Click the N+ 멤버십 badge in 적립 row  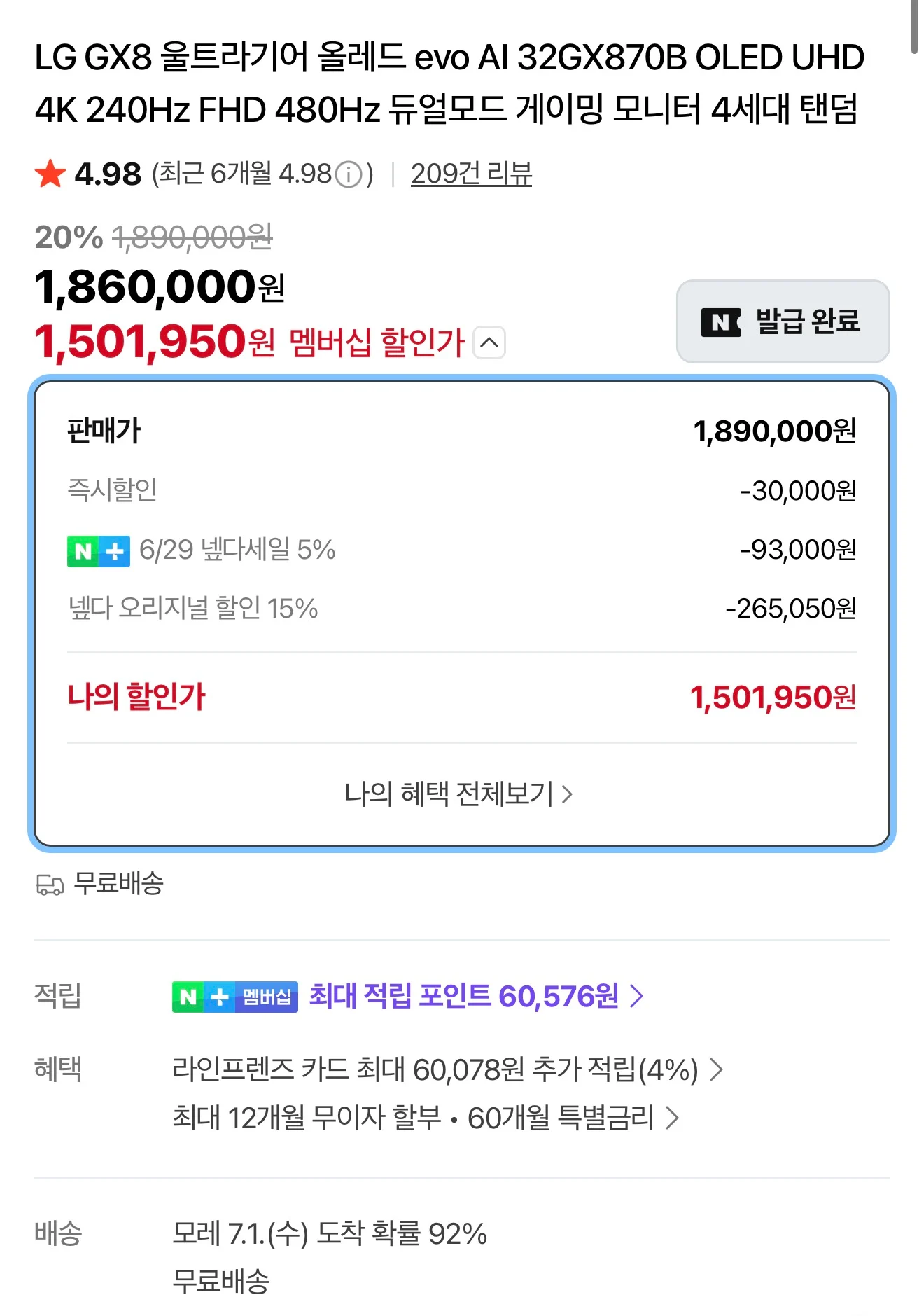(x=235, y=997)
